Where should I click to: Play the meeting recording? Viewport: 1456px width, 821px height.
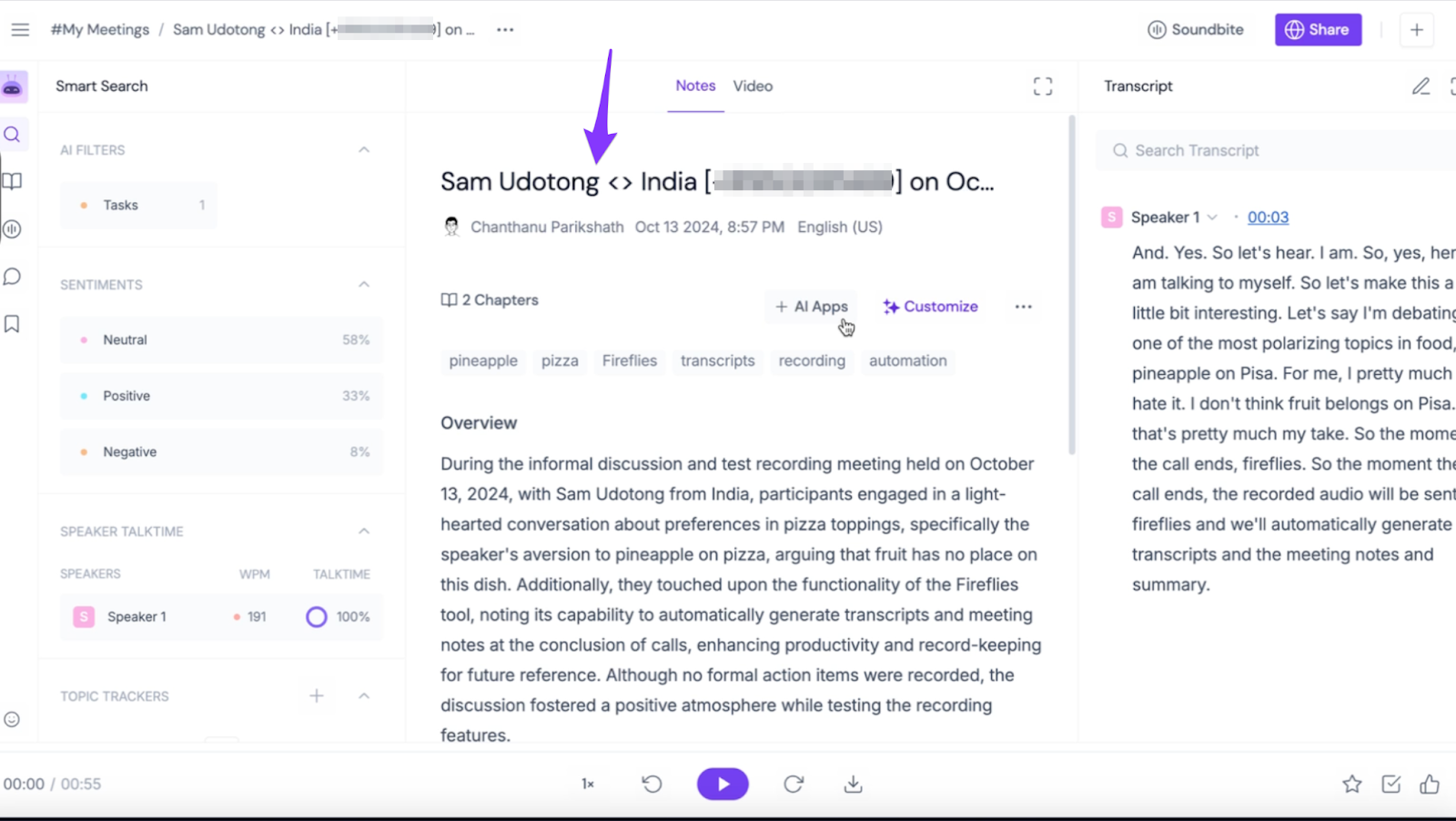click(723, 784)
